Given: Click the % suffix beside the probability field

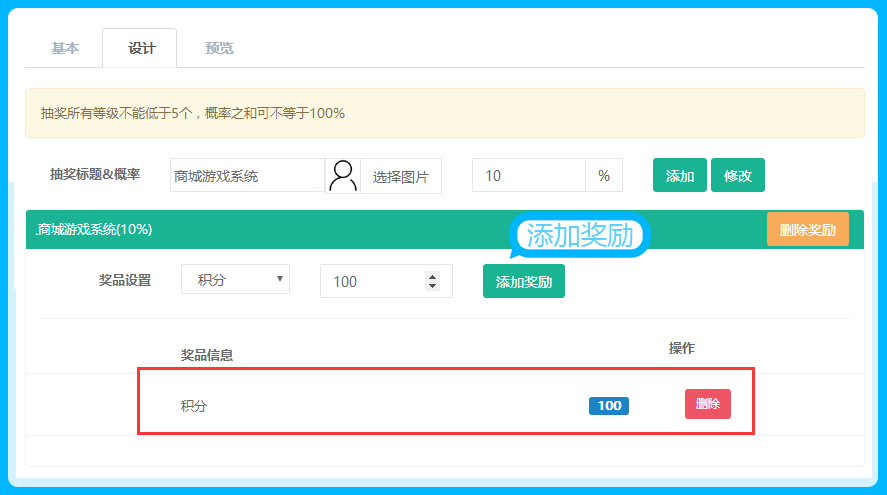Looking at the screenshot, I should 604,175.
